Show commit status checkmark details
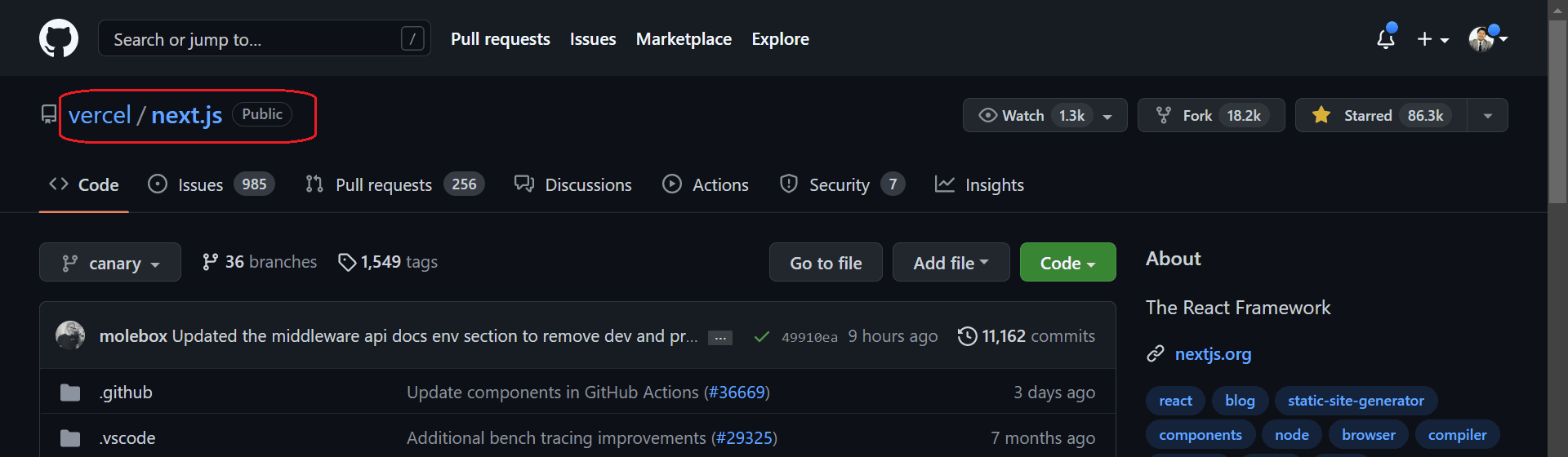Screen dimensions: 1568x457 tap(761, 337)
